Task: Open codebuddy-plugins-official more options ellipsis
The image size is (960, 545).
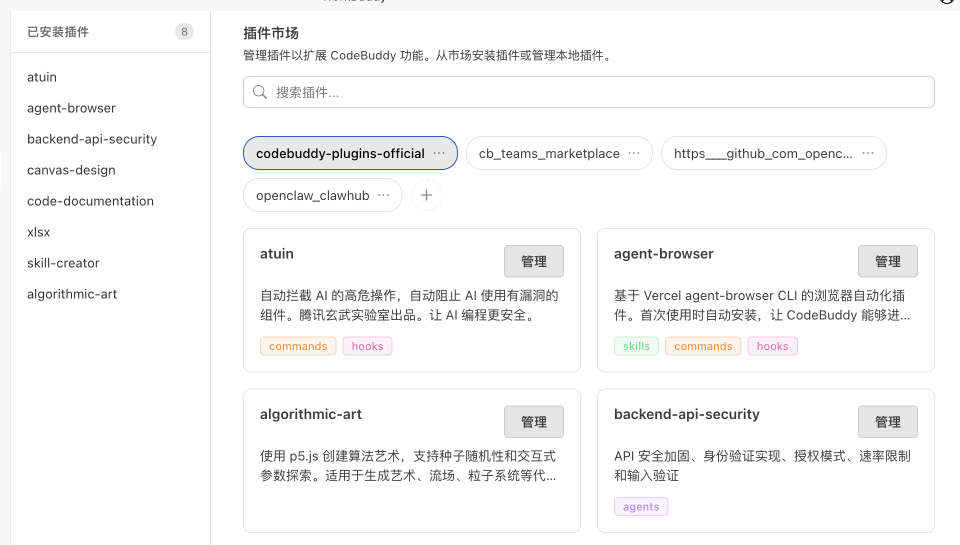Action: click(439, 153)
